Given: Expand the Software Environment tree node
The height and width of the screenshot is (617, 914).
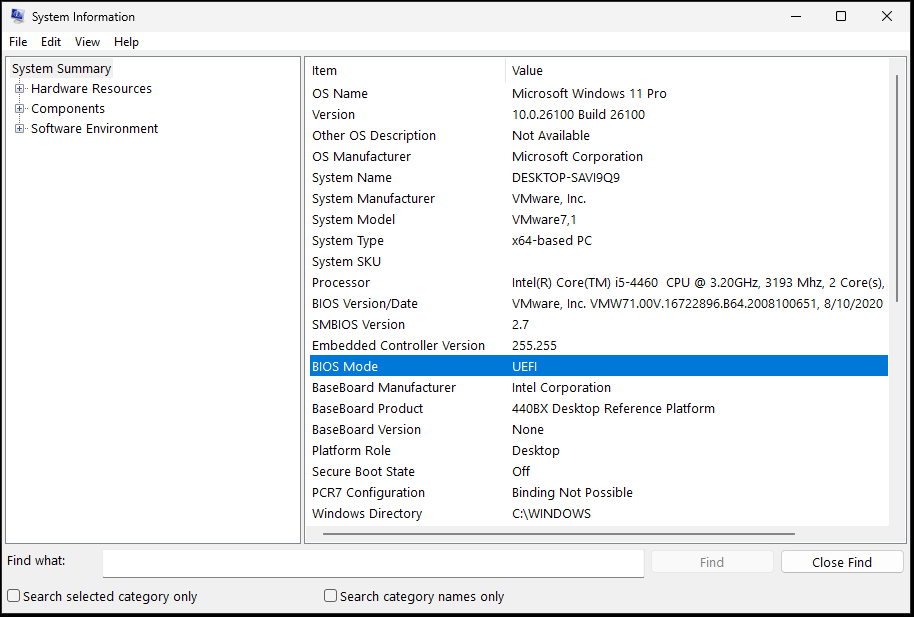Looking at the screenshot, I should point(20,128).
